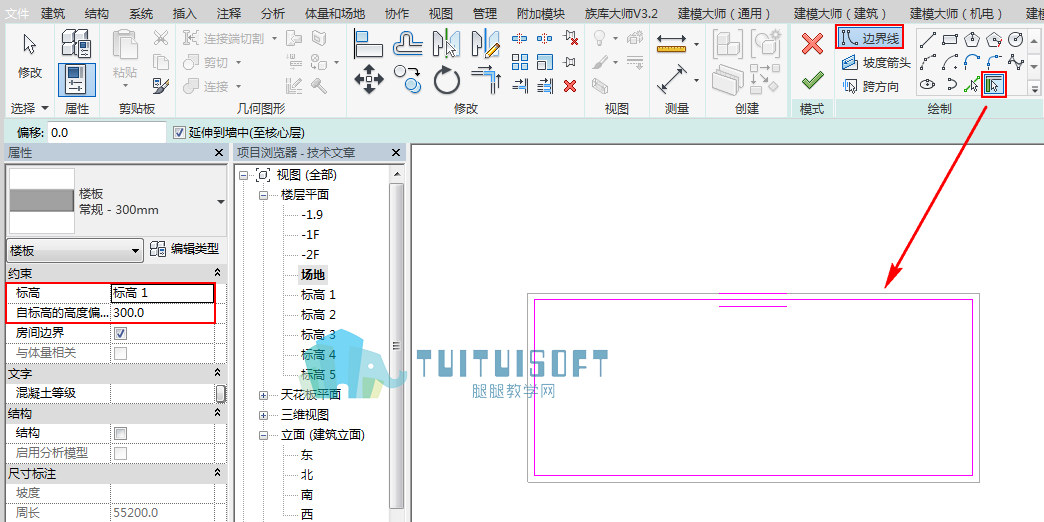Open the 楼板 category filter dropdown
The height and width of the screenshot is (522, 1044).
tap(75, 250)
